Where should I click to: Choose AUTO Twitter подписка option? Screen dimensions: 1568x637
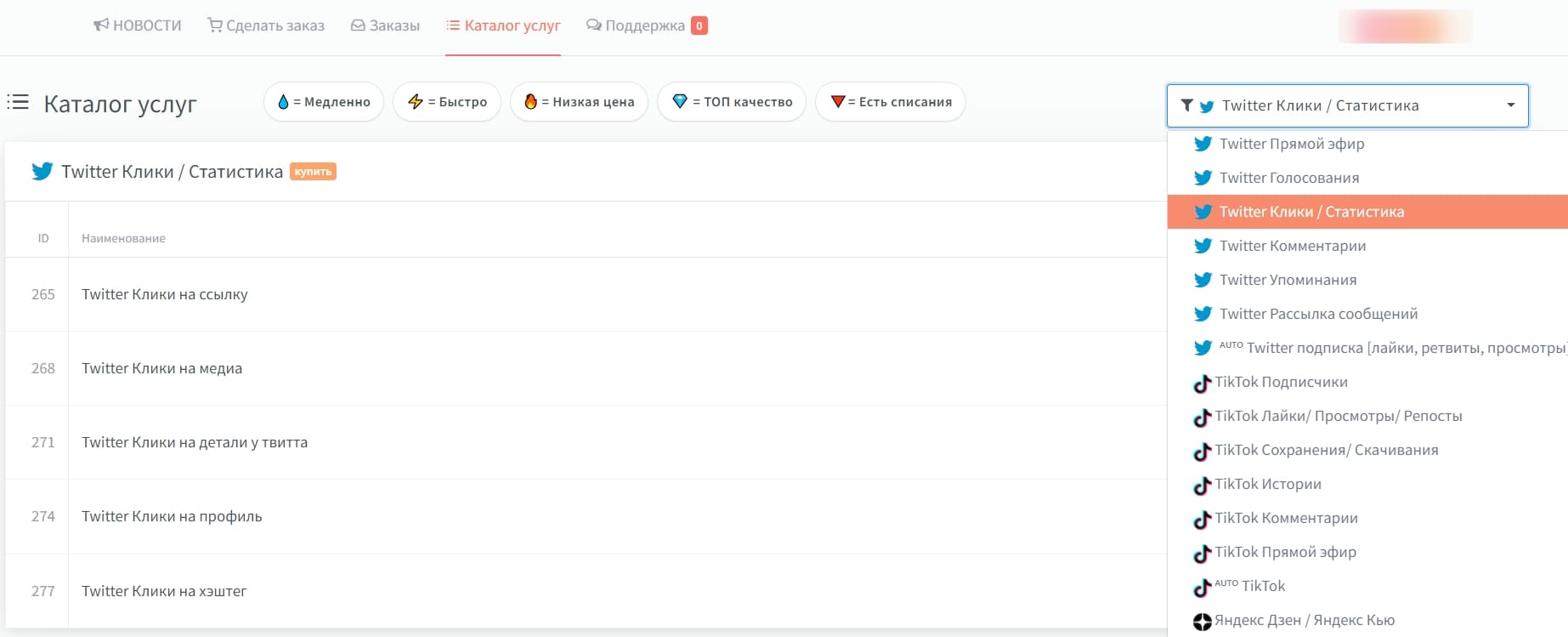tap(1367, 348)
